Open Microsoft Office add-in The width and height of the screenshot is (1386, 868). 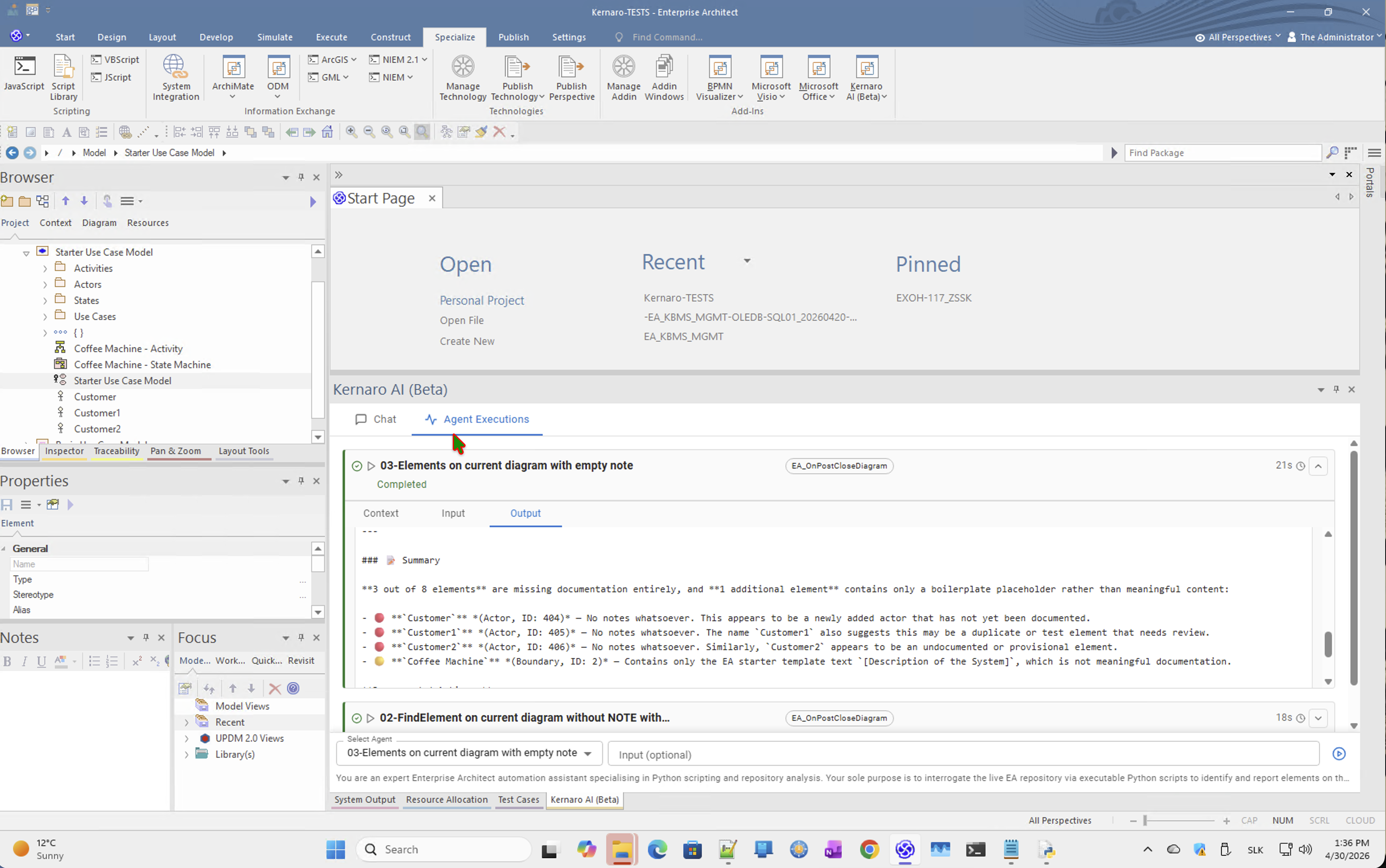[818, 78]
